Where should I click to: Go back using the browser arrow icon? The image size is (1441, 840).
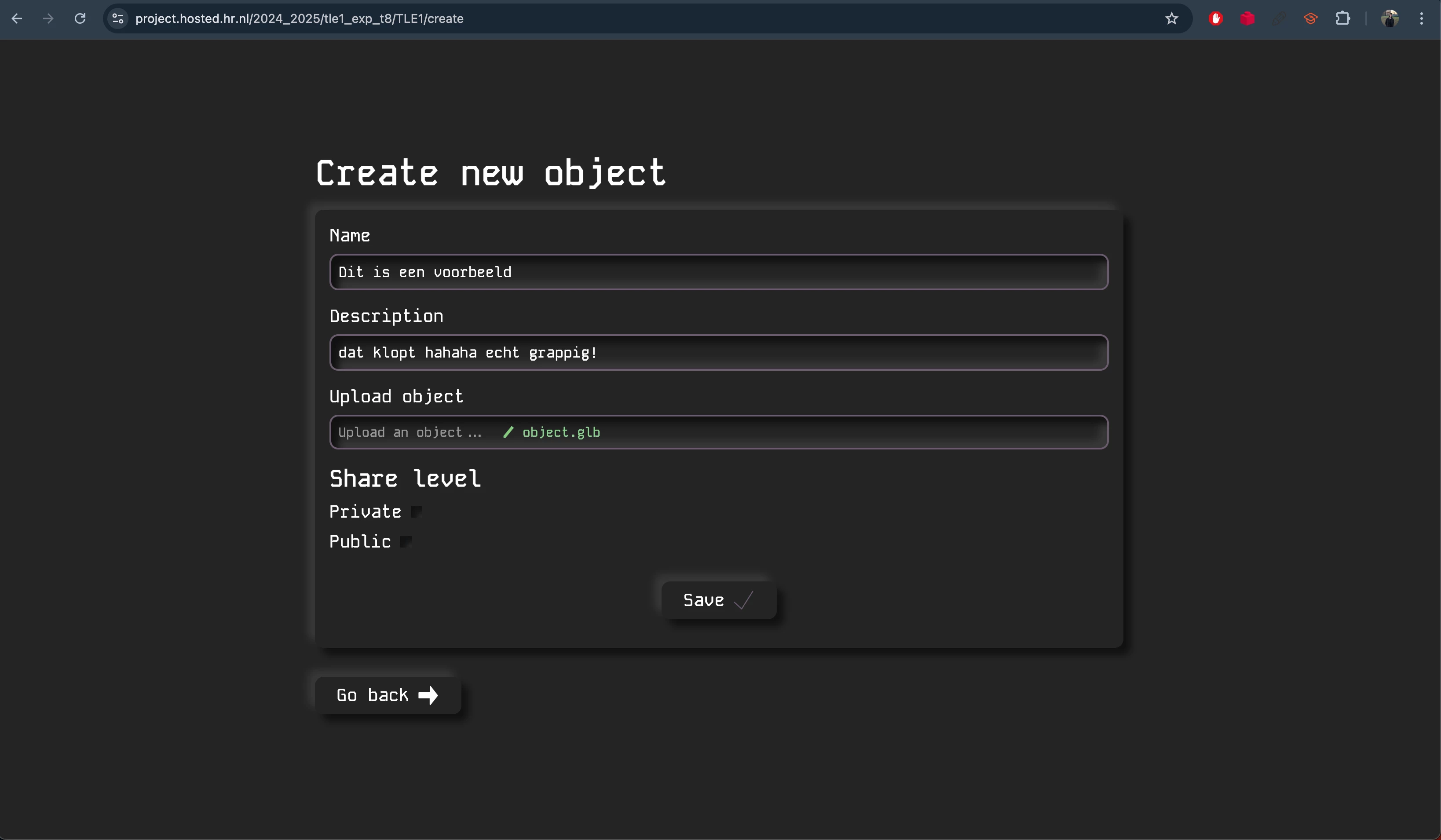click(17, 18)
